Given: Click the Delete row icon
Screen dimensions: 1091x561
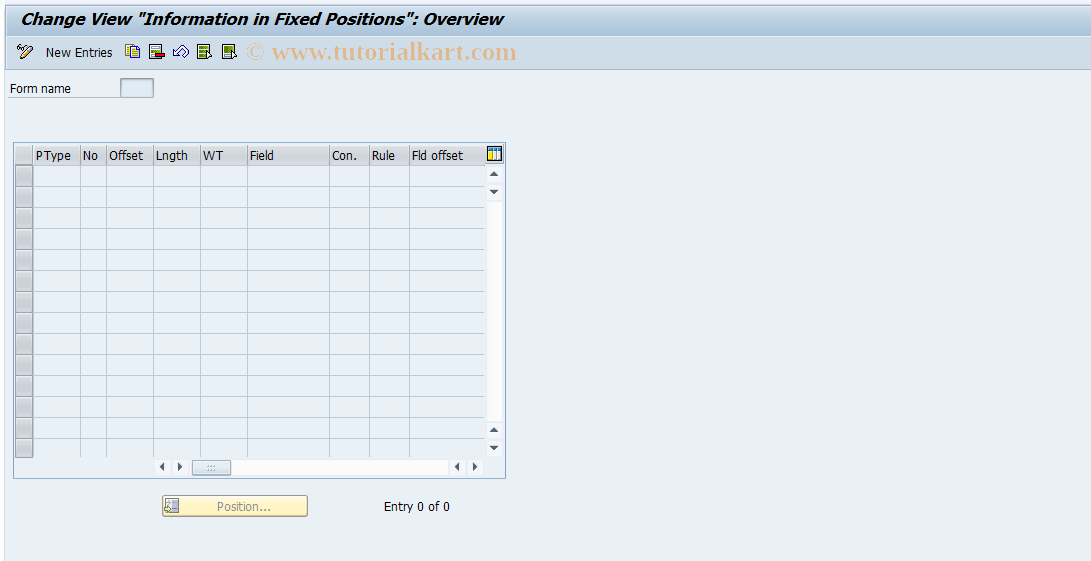Looking at the screenshot, I should (157, 52).
